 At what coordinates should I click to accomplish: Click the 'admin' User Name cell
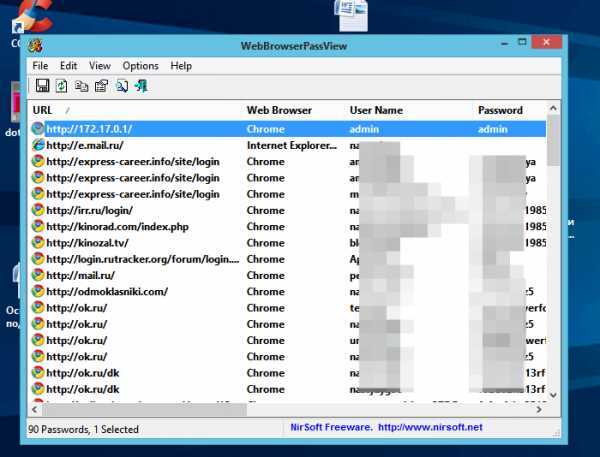[364, 129]
